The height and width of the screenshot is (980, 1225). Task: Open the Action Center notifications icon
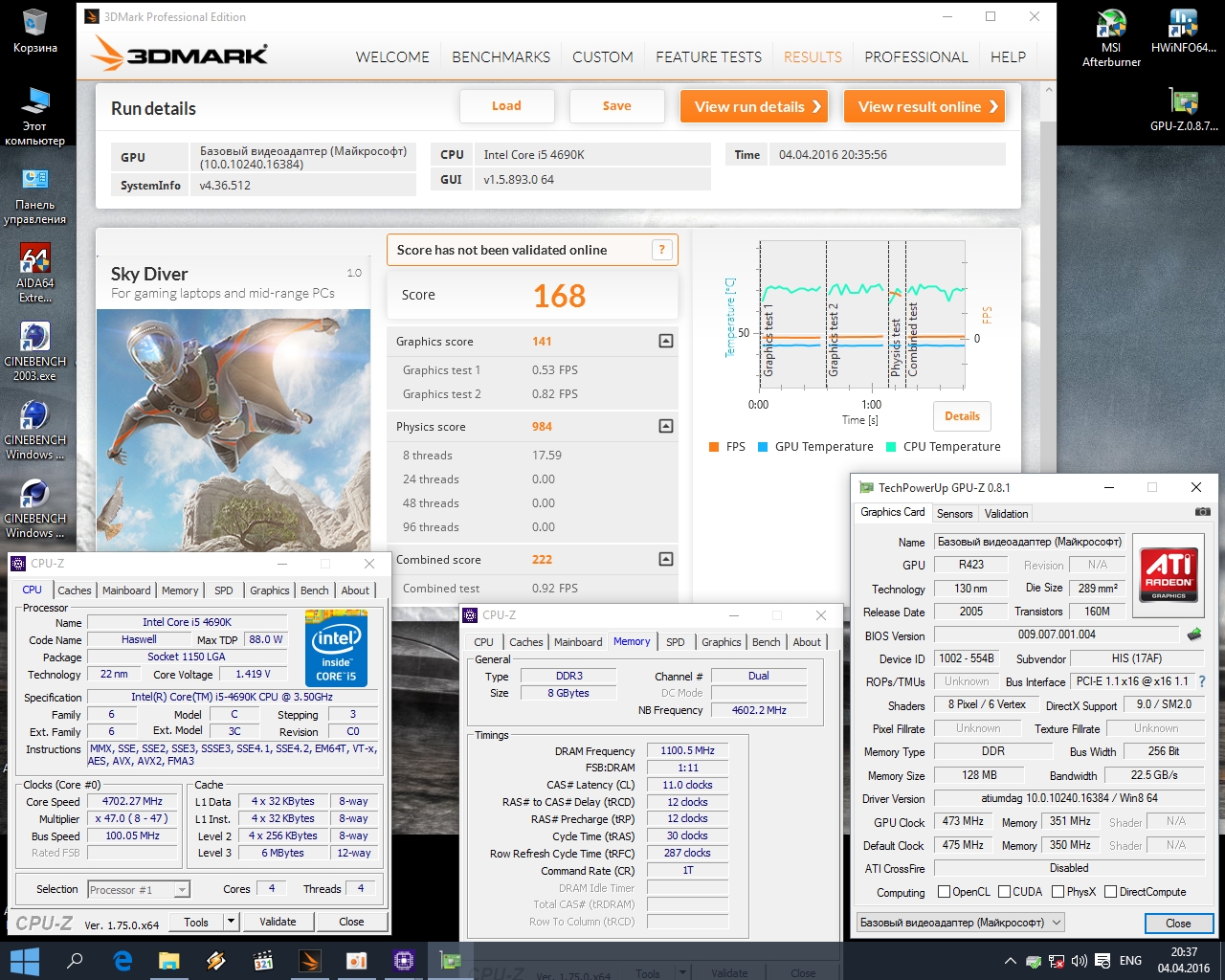[1102, 961]
